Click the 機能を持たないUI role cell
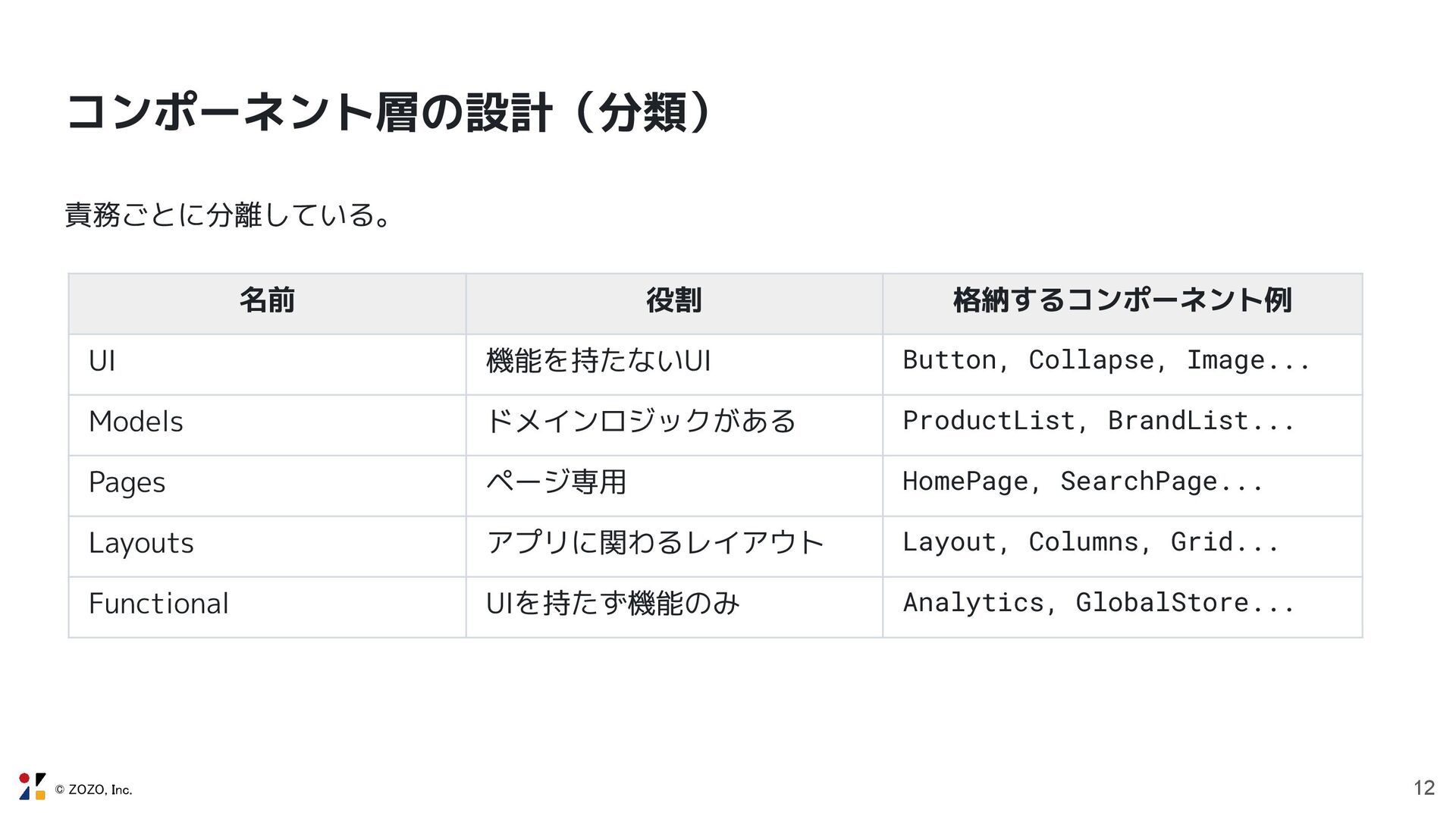 tap(674, 365)
